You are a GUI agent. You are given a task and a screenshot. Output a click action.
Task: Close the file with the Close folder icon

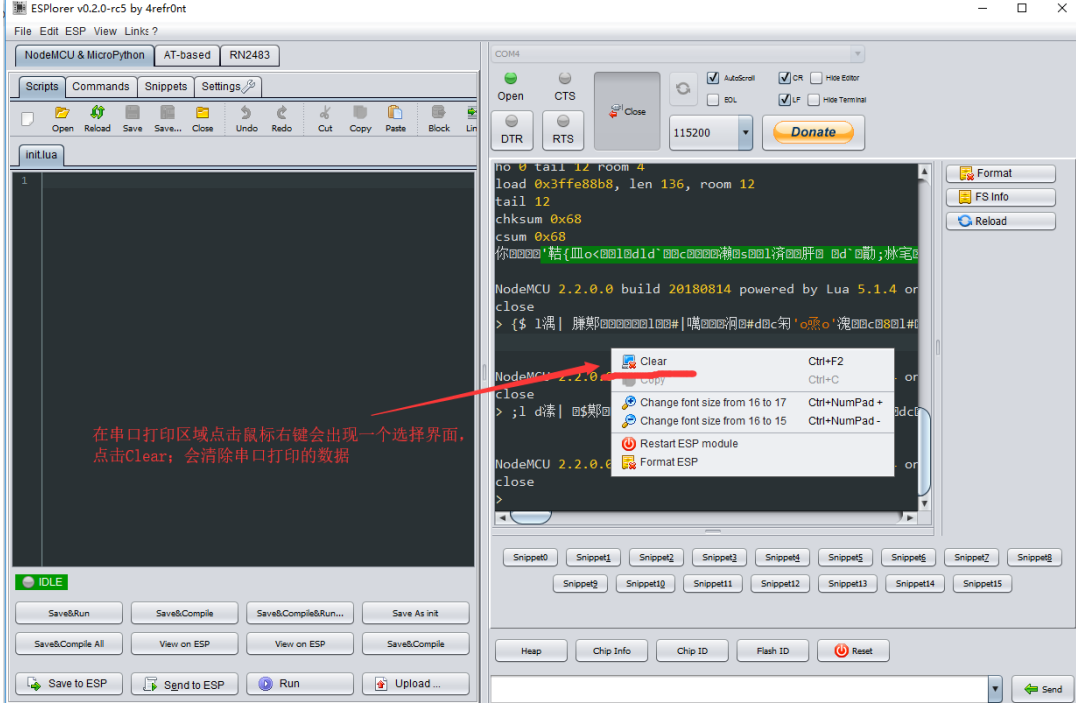[x=202, y=119]
